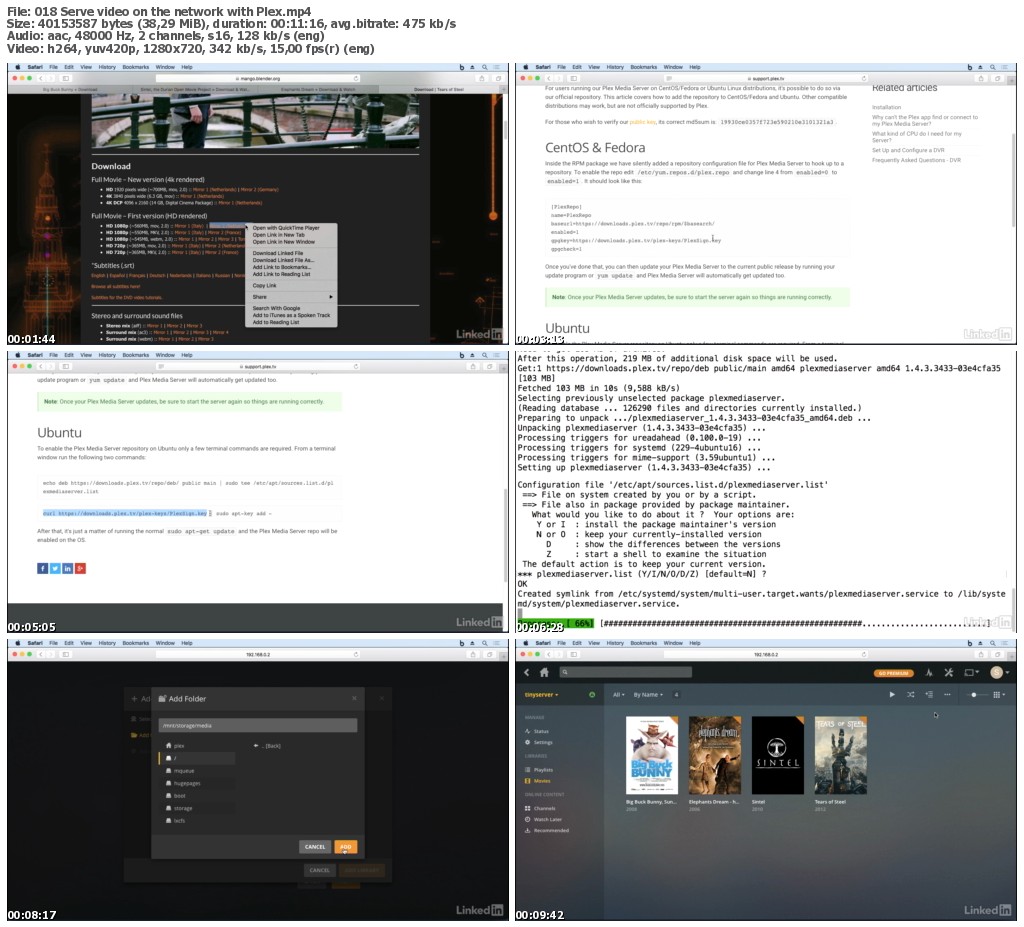Open Channels in Plex sidebar
1024x927 pixels.
click(540, 809)
